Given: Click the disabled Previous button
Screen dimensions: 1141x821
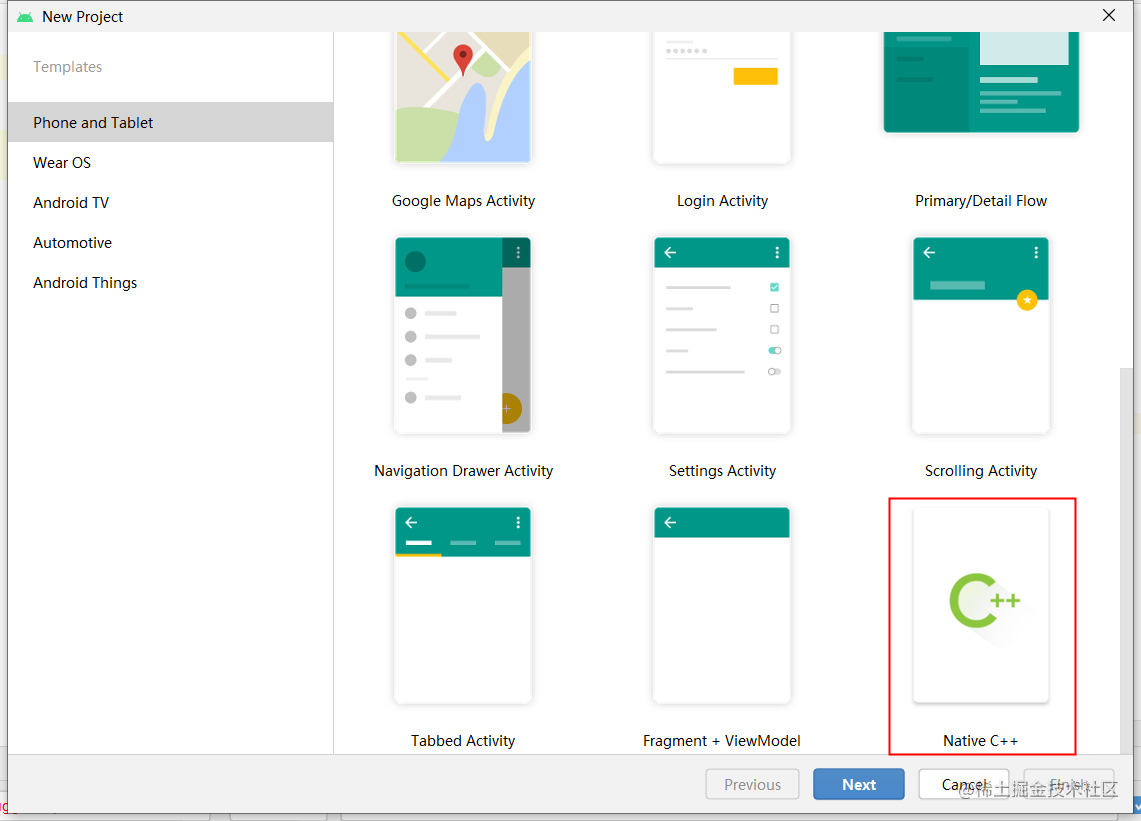Looking at the screenshot, I should coord(752,785).
